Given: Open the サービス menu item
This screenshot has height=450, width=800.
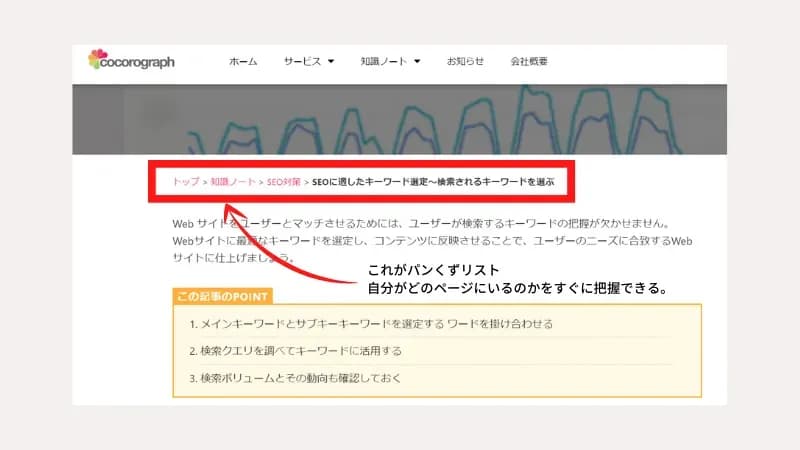Looking at the screenshot, I should [x=303, y=61].
